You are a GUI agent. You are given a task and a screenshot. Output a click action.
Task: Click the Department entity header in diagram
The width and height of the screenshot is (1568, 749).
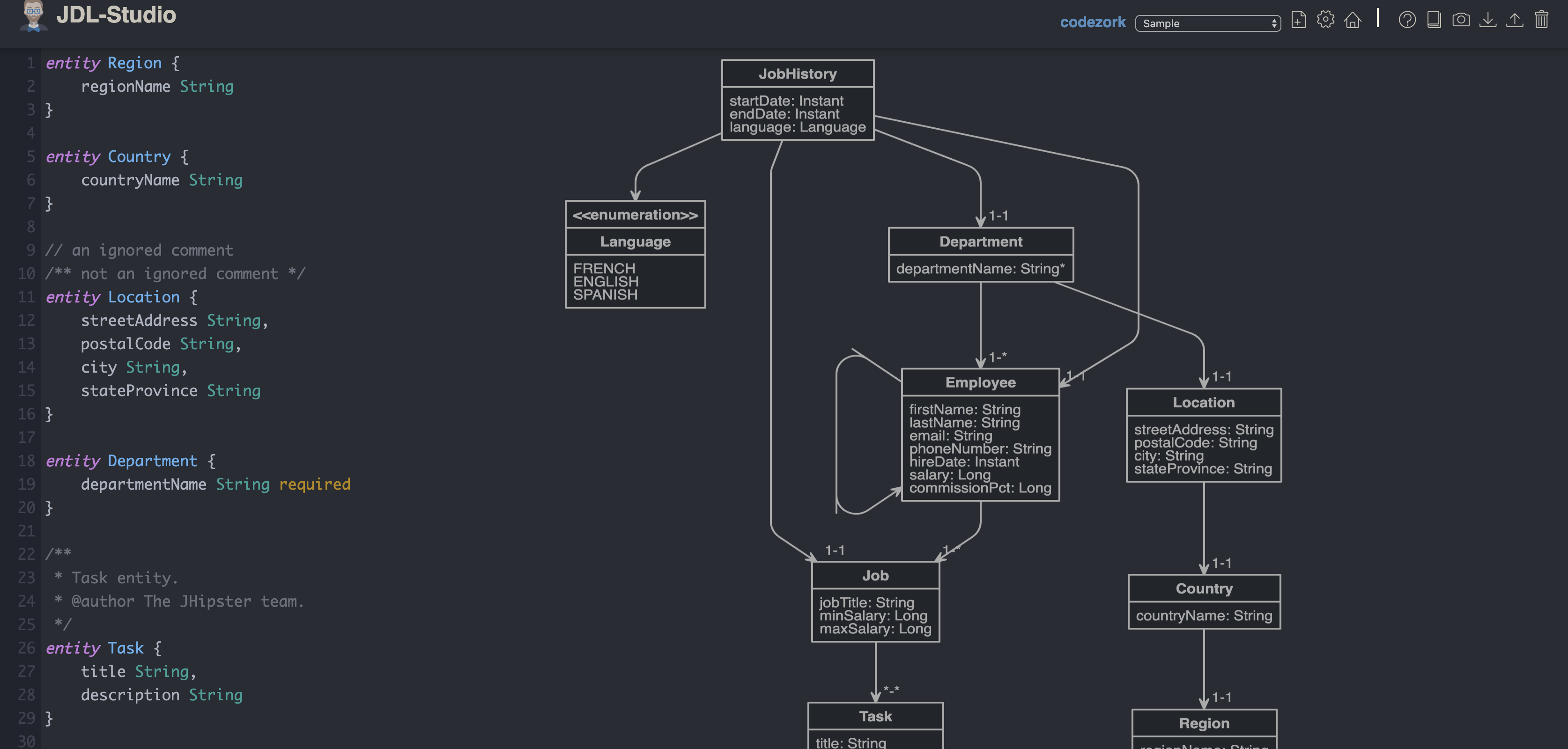(x=980, y=242)
